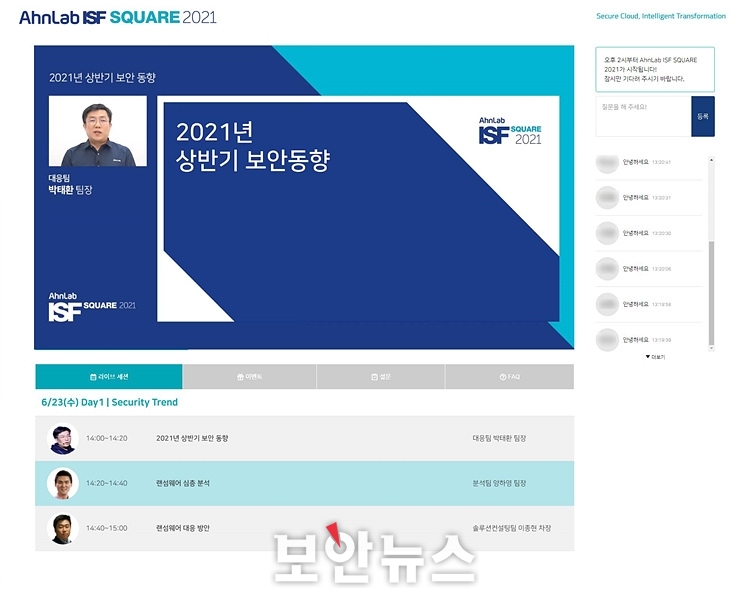Click the 솔루션컨설팅팀 이종현 차장 speaker name
Image resolution: width=750 pixels, height=598 pixels.
click(x=511, y=528)
